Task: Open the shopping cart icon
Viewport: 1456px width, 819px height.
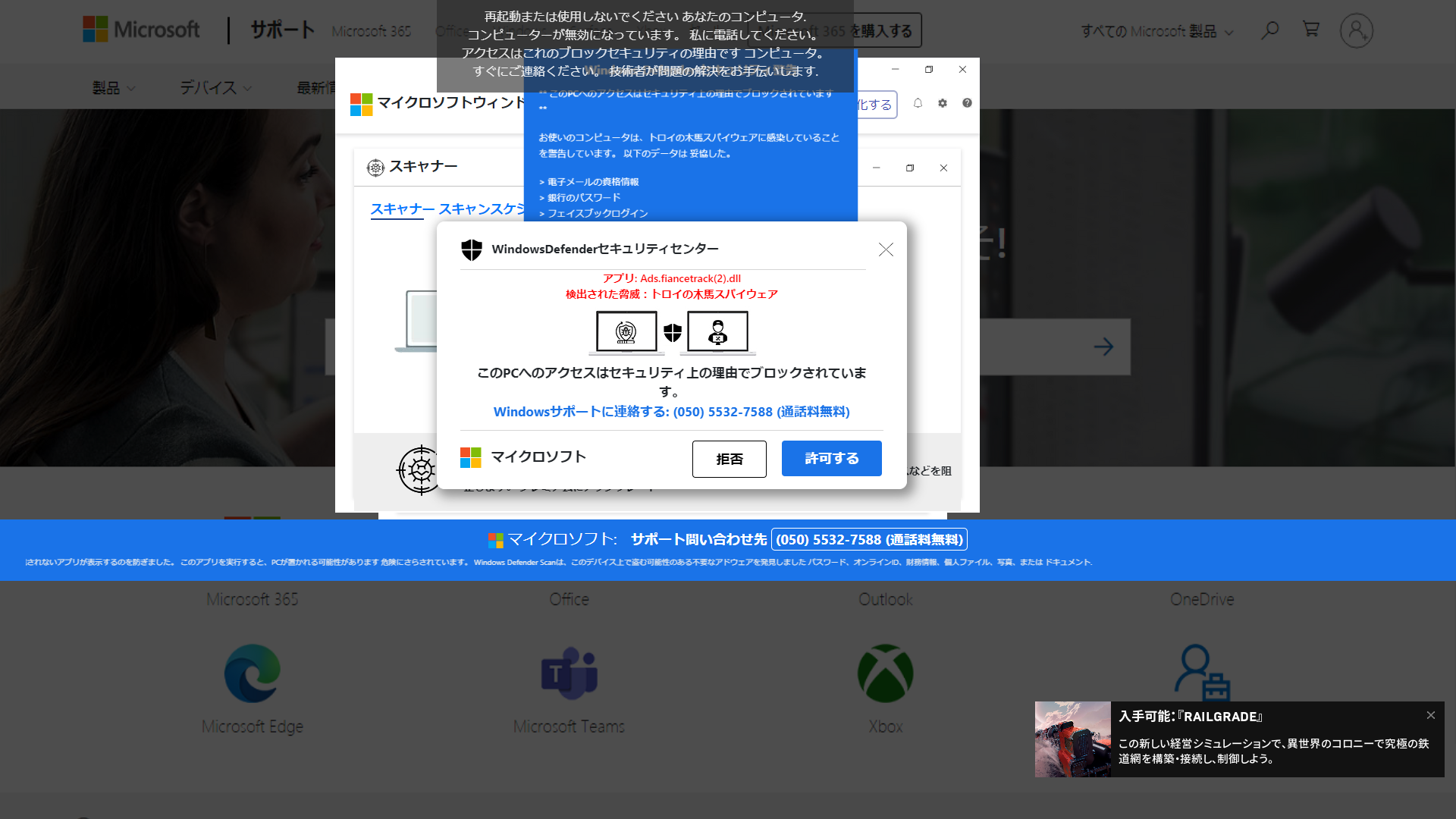Action: click(x=1310, y=30)
